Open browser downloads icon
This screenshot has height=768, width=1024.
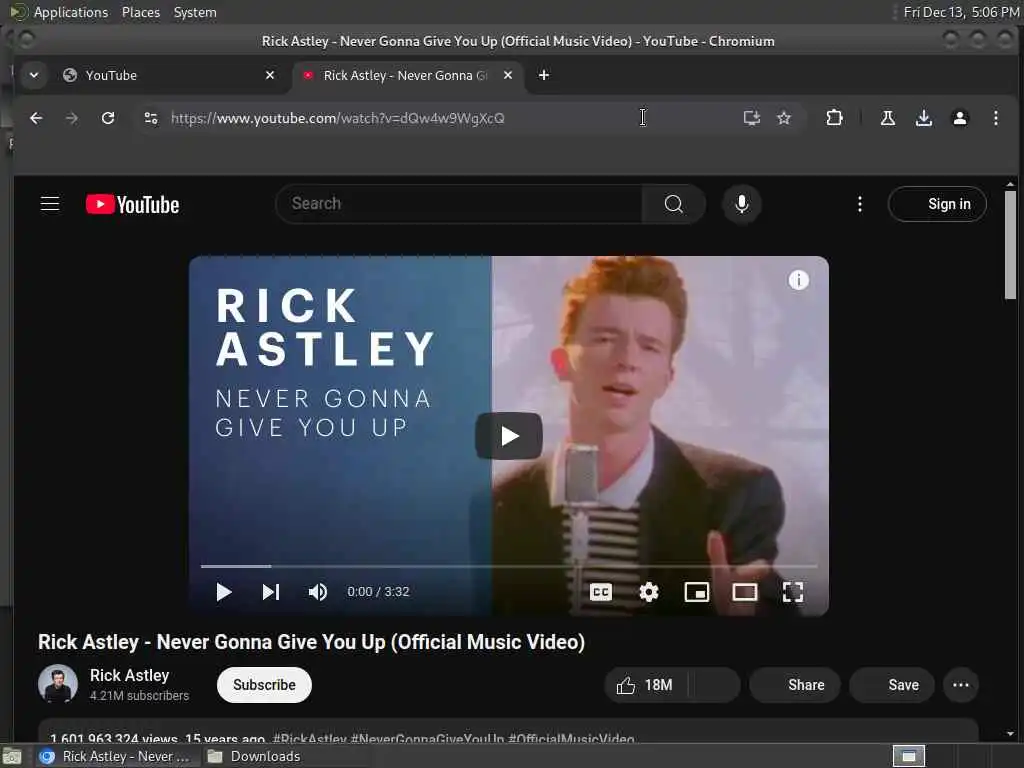click(x=923, y=118)
